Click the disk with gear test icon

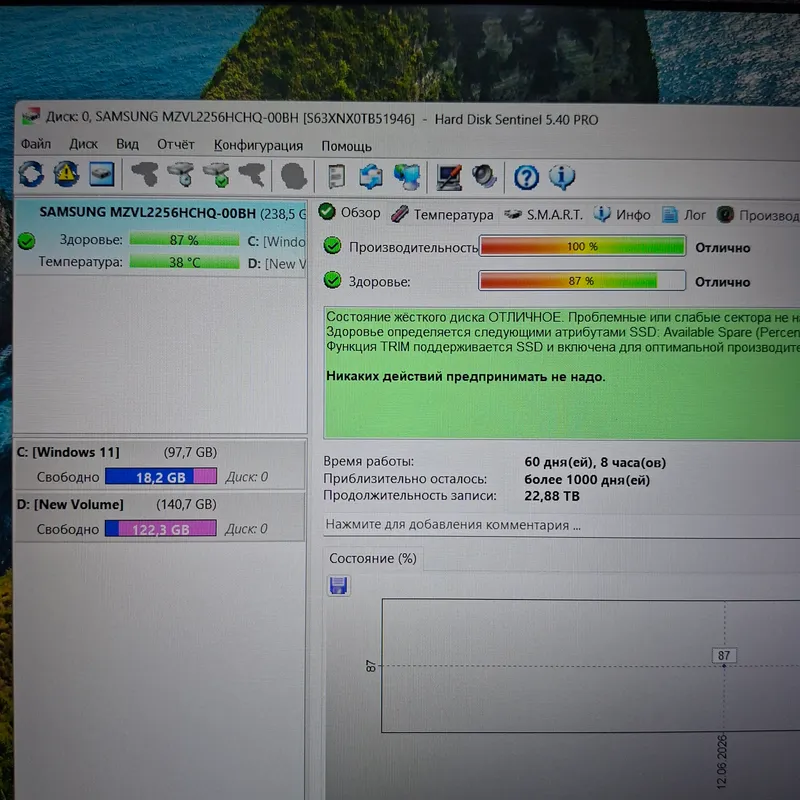[181, 175]
